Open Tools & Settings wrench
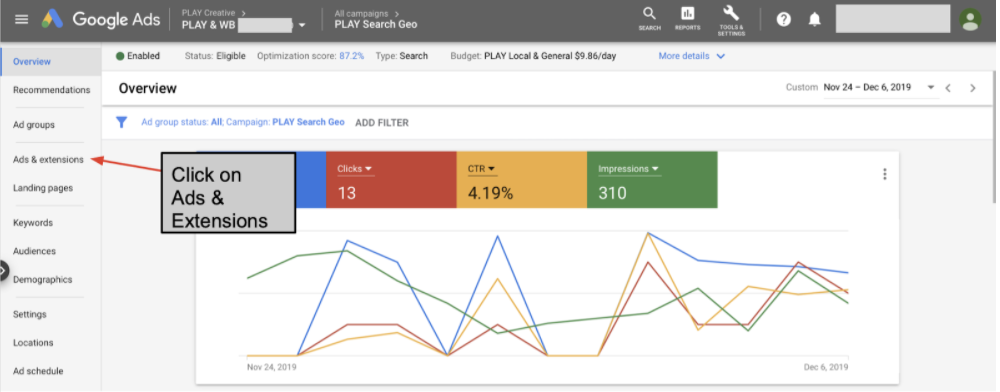This screenshot has width=1000, height=392. pyautogui.click(x=731, y=20)
